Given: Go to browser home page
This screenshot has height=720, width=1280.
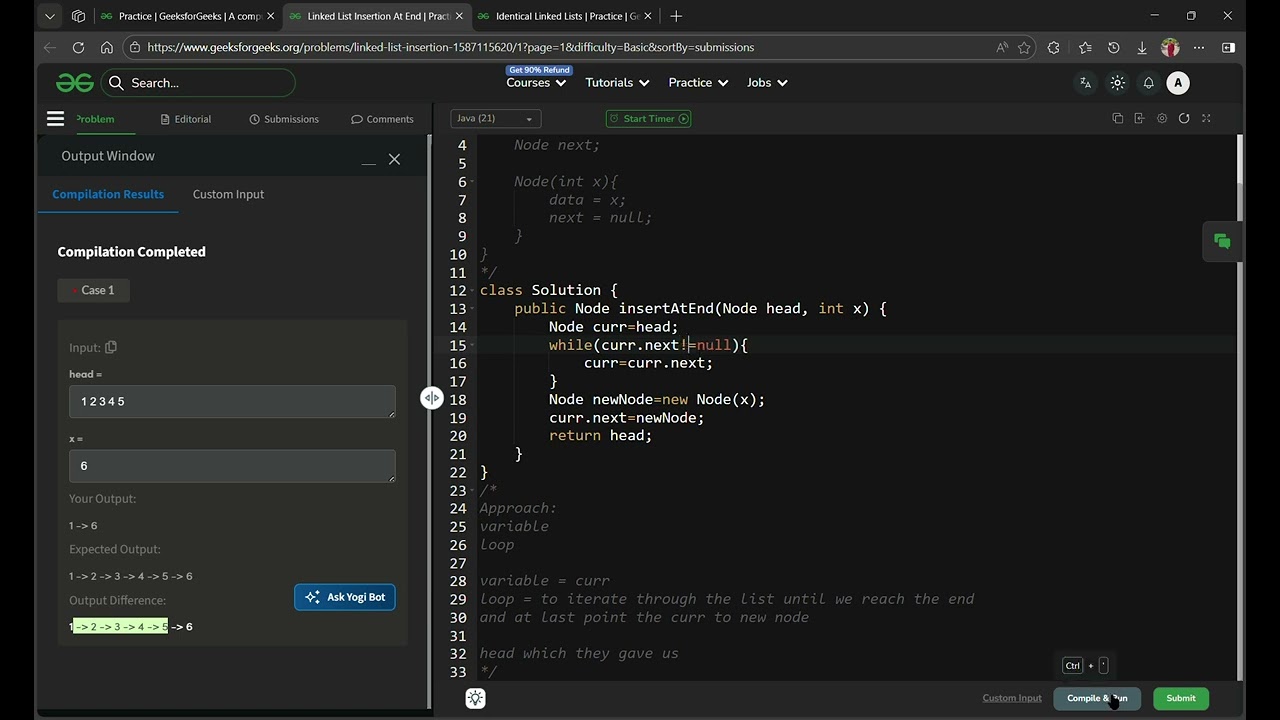Looking at the screenshot, I should point(107,47).
